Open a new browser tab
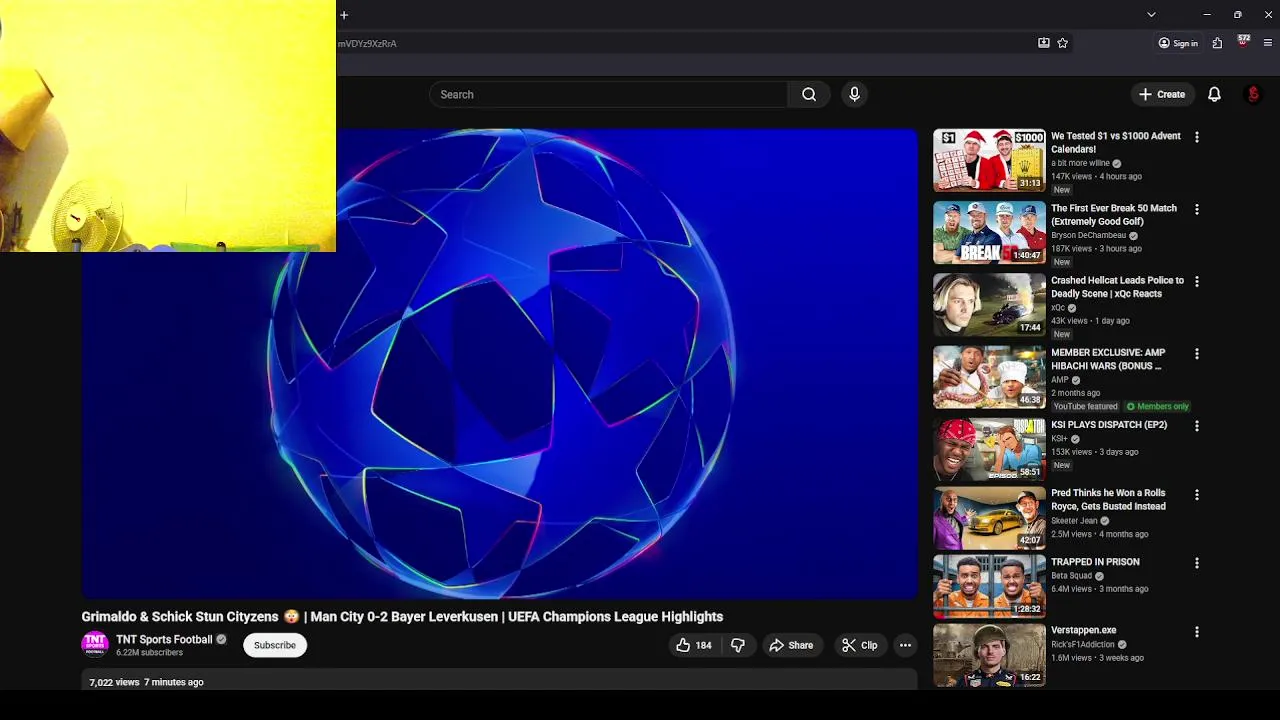Viewport: 1280px width, 720px height. (x=344, y=15)
